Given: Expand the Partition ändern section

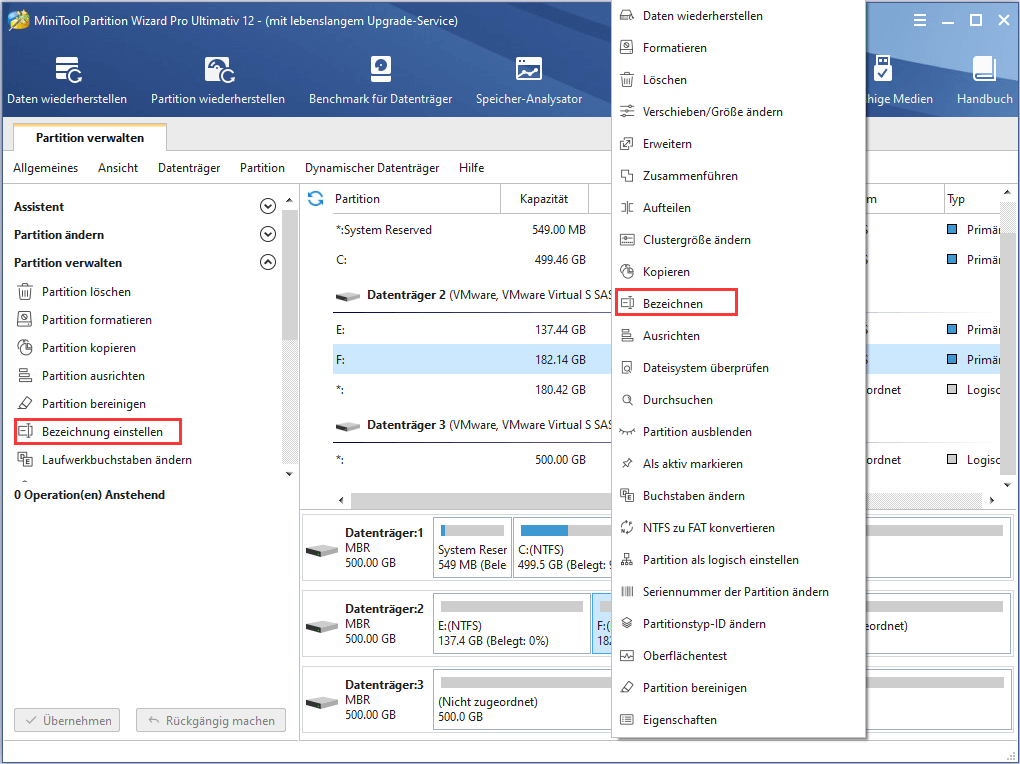Looking at the screenshot, I should (x=267, y=234).
